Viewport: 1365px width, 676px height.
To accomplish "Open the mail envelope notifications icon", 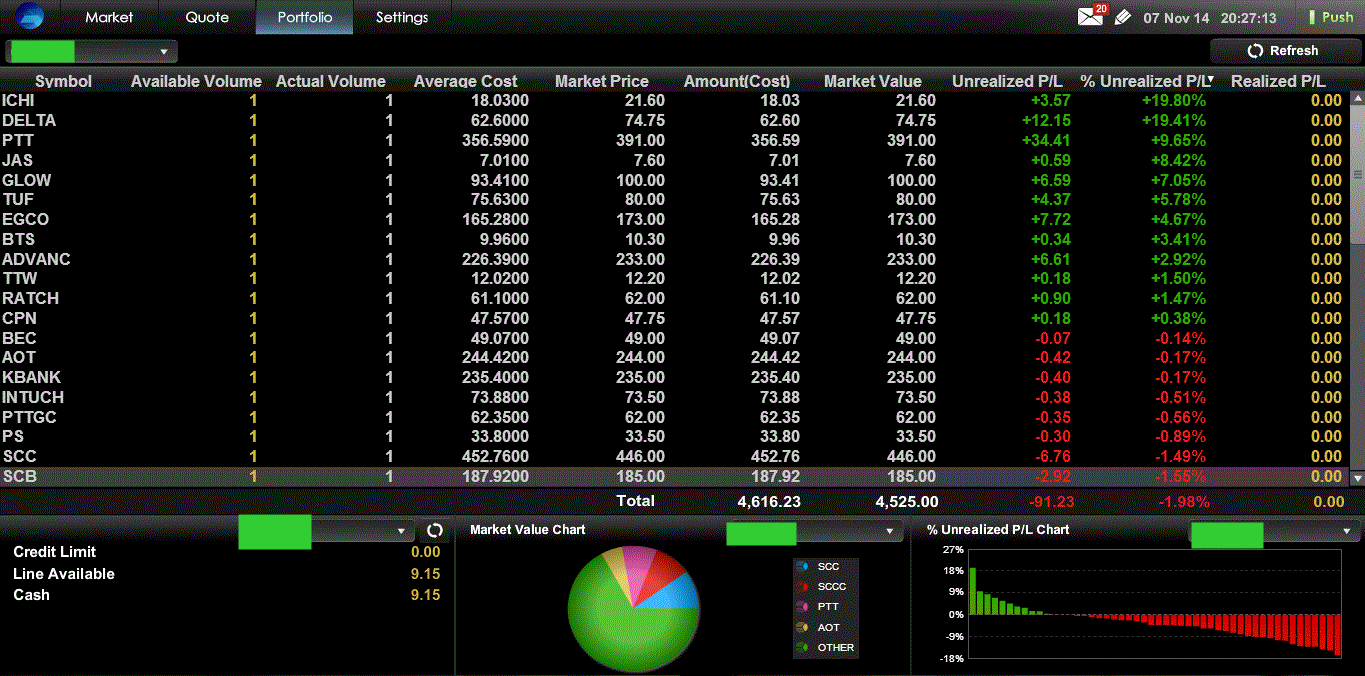I will [x=1091, y=17].
